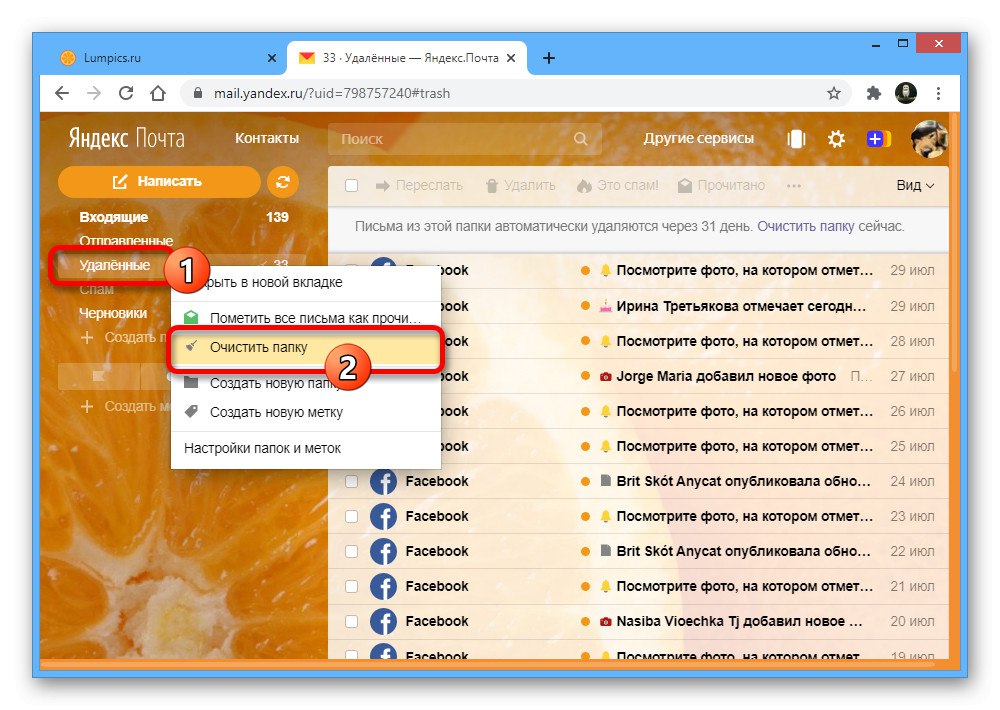Screen dimensions: 1000x710
Task: Open Настройки папок и меток entry
Action: [x=305, y=448]
